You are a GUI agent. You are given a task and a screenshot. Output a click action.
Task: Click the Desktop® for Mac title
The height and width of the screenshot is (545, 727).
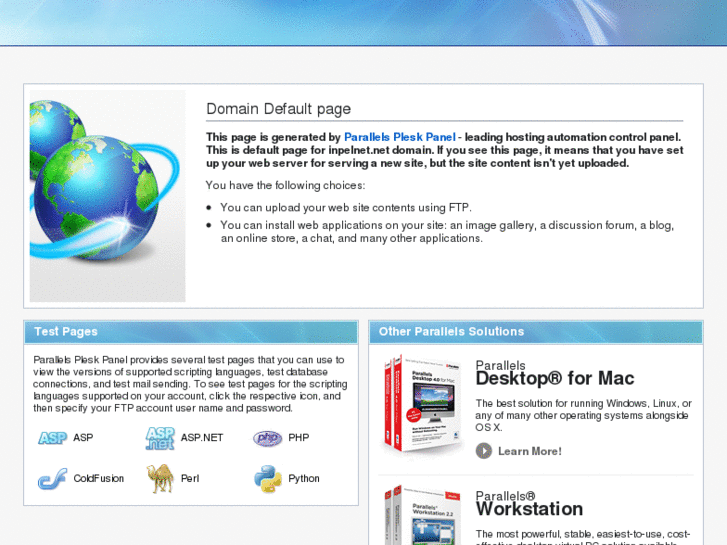[x=555, y=378]
